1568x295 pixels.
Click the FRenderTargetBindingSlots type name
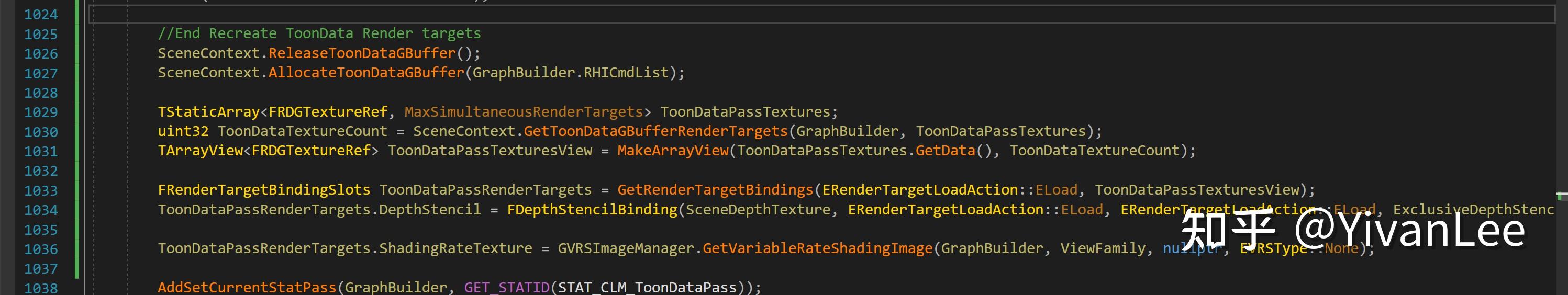pos(263,190)
